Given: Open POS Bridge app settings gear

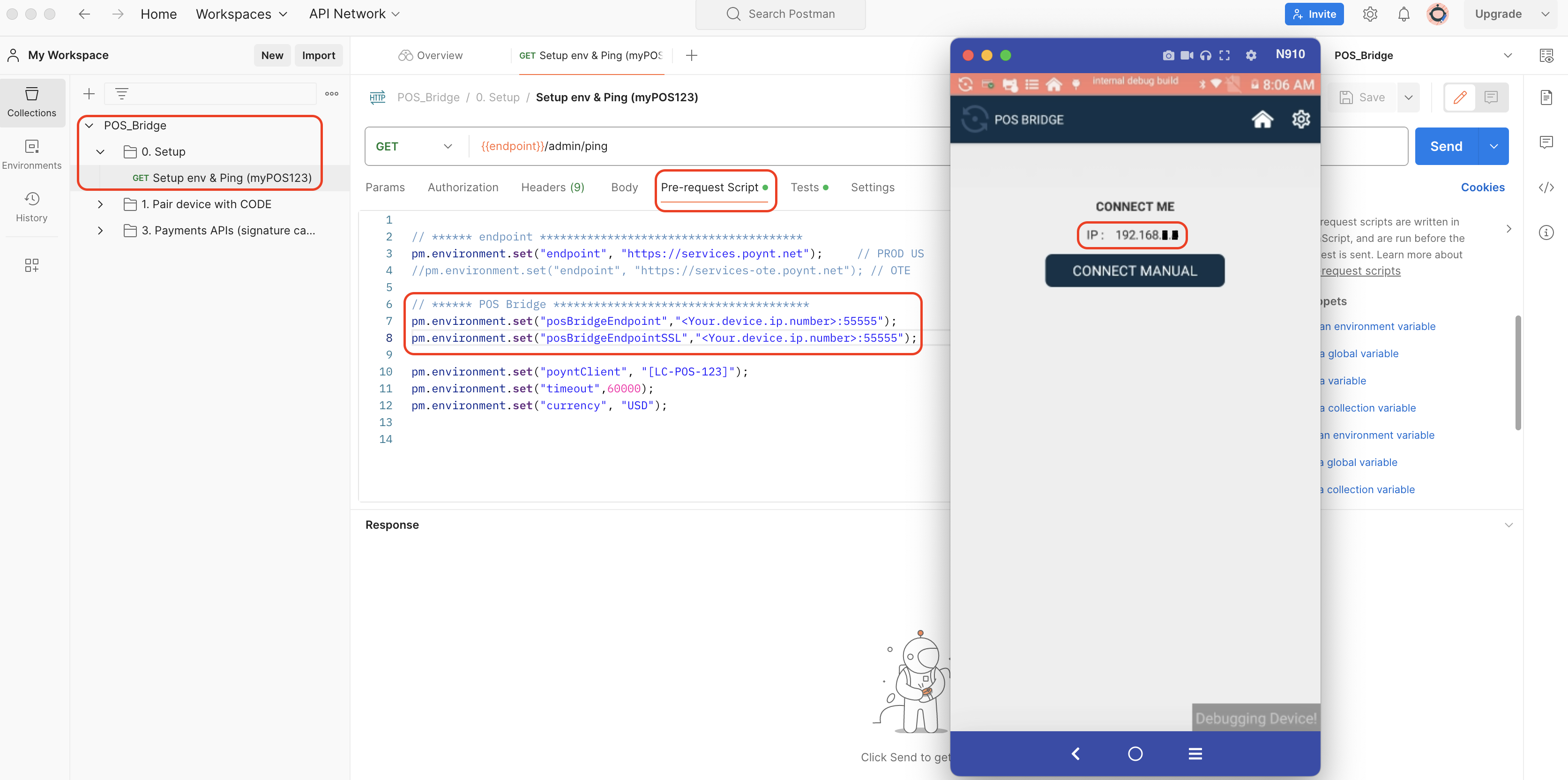Looking at the screenshot, I should pos(1301,120).
